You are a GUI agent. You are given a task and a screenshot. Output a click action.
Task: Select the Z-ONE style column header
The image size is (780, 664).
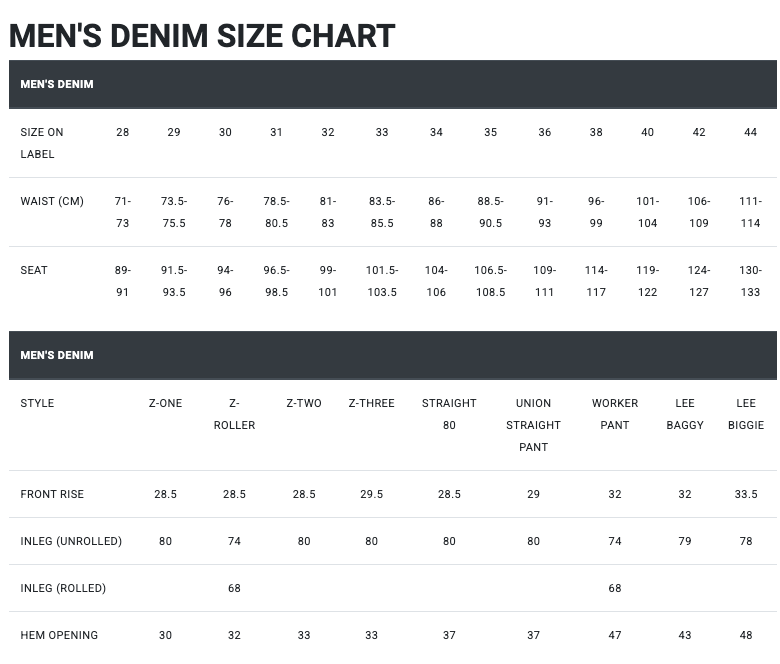165,403
